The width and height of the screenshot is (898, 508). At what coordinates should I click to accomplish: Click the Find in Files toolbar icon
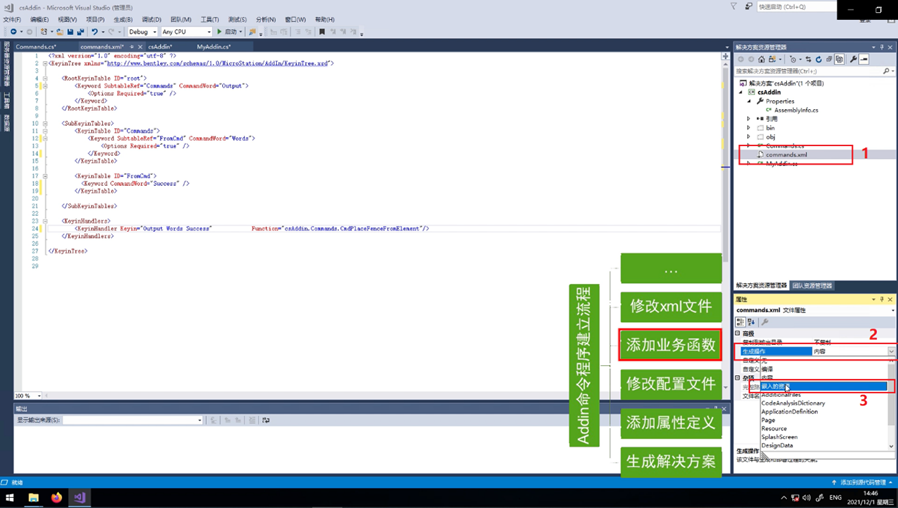pos(252,31)
